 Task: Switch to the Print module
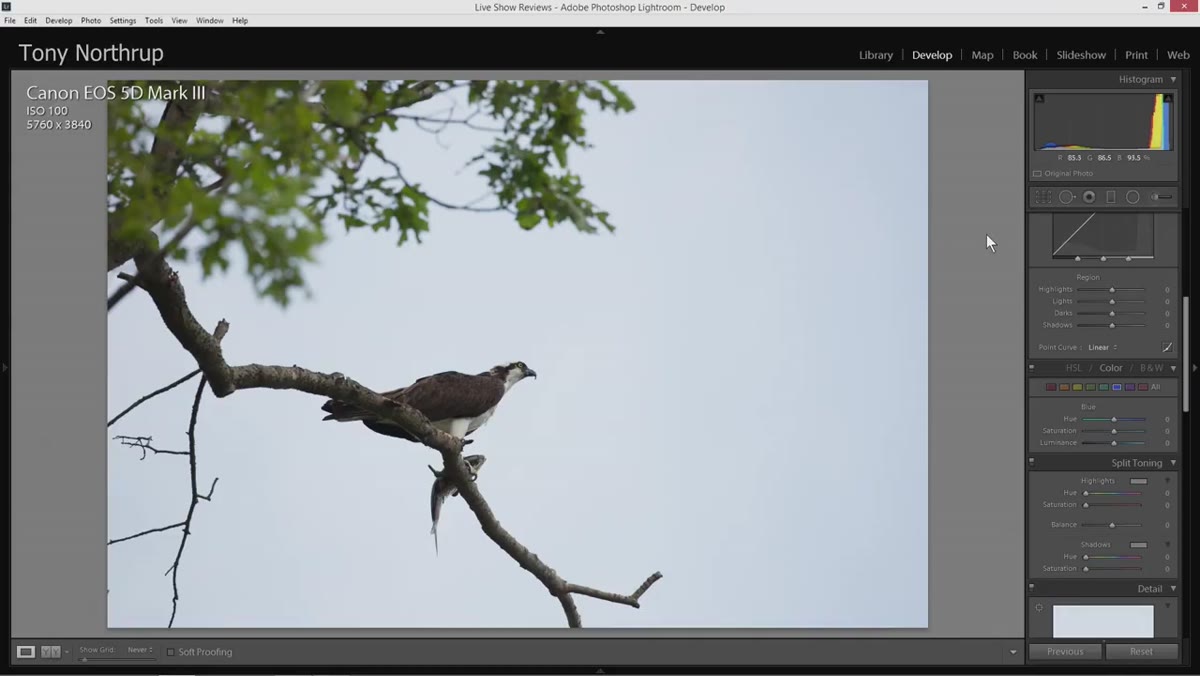coord(1136,55)
